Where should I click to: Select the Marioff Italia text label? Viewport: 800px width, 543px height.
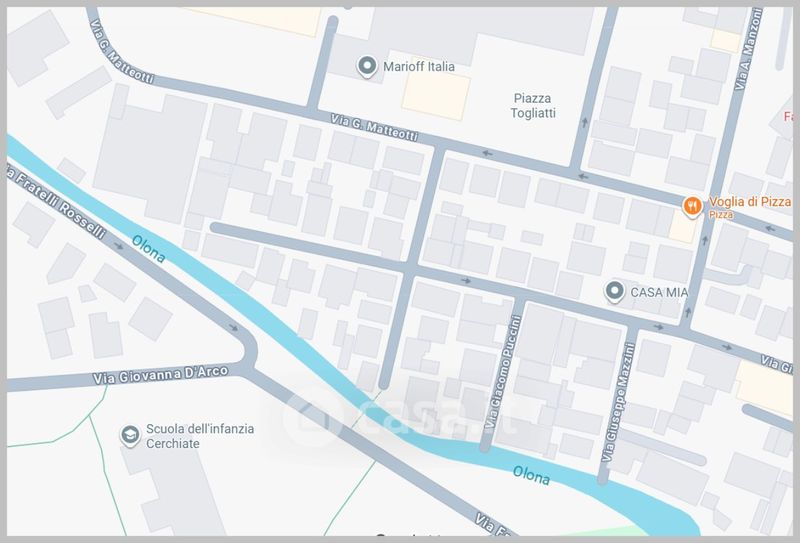coord(418,66)
